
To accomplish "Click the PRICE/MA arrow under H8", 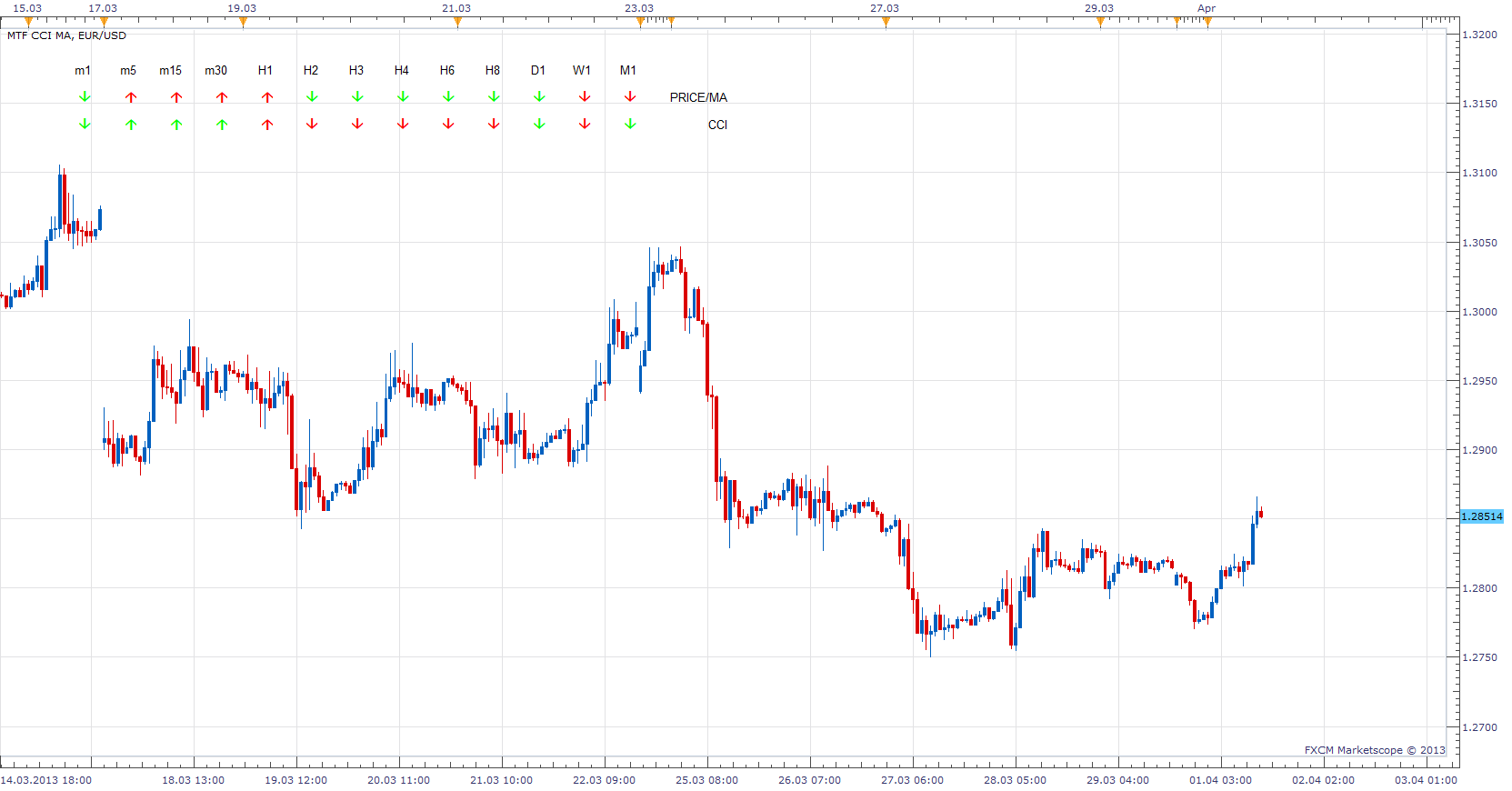I will click(x=494, y=97).
